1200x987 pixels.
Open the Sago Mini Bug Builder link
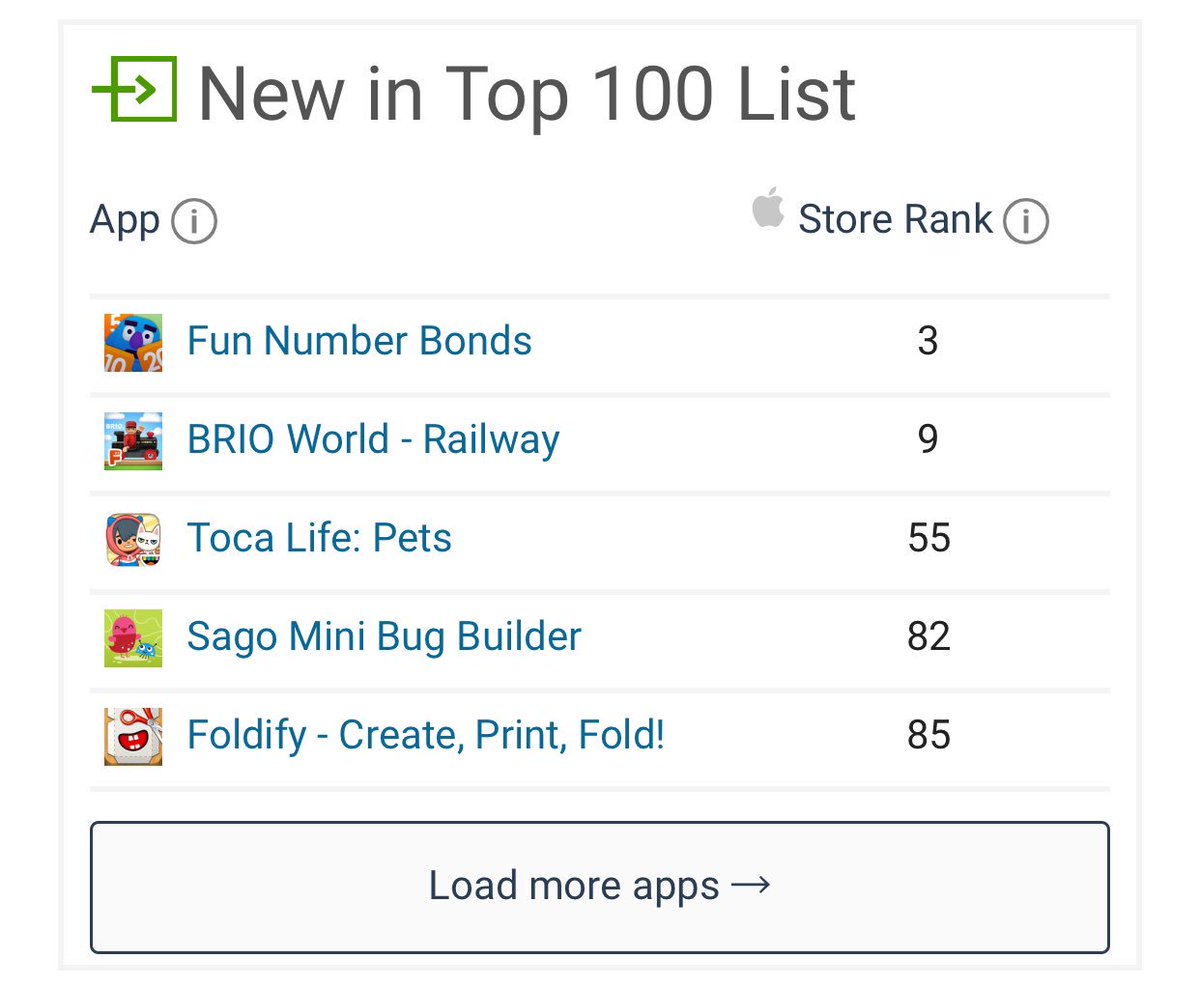pyautogui.click(x=384, y=636)
